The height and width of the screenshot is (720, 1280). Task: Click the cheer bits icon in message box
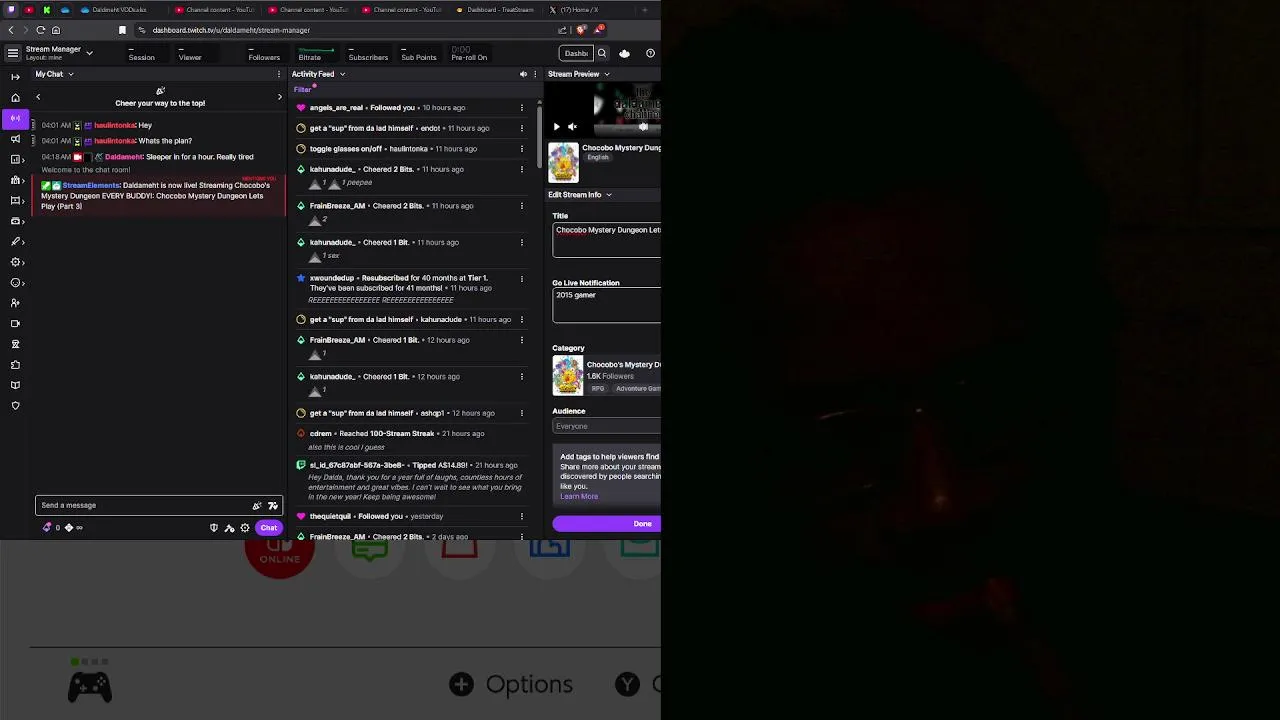[257, 505]
